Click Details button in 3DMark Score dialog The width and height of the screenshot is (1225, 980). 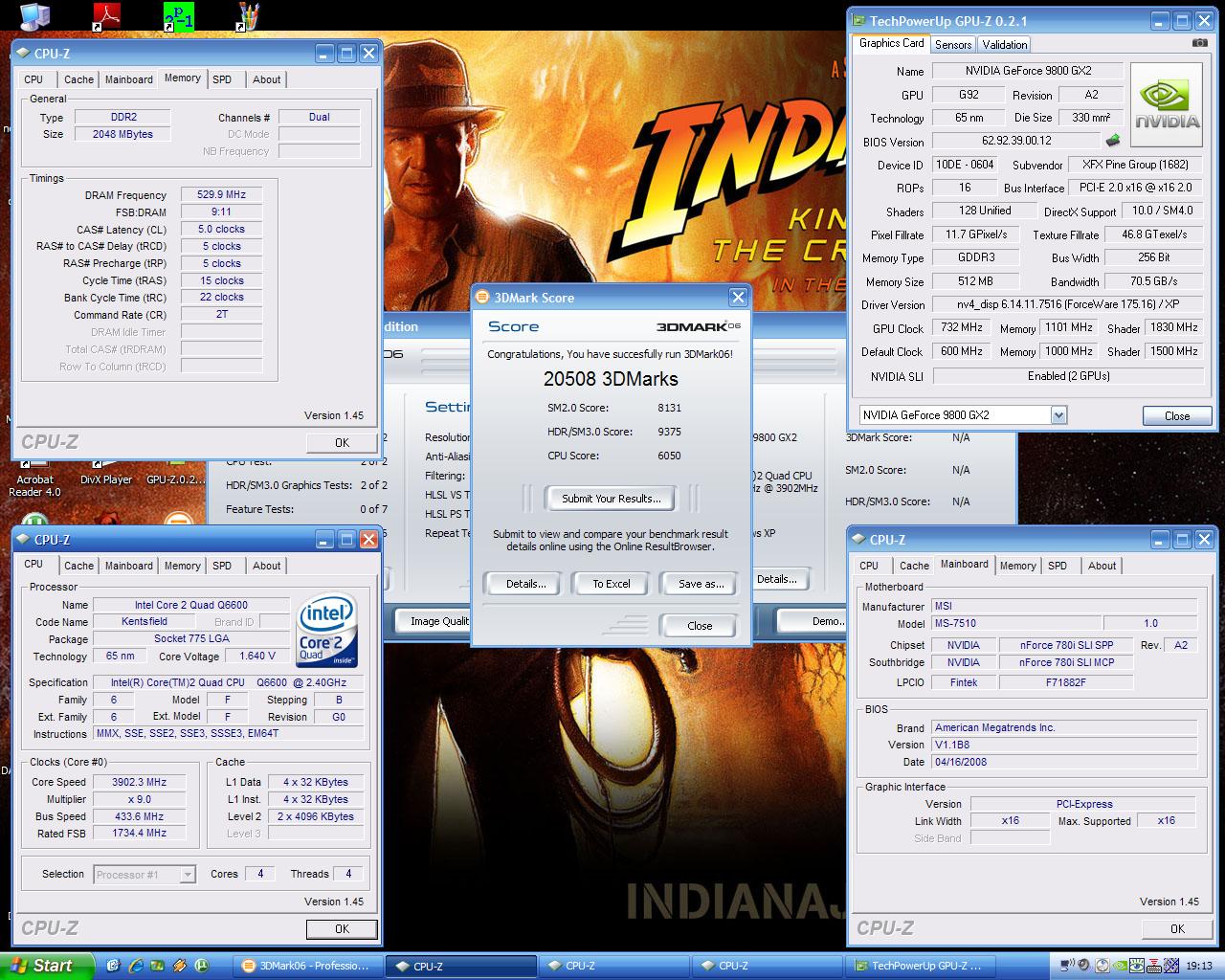(525, 584)
